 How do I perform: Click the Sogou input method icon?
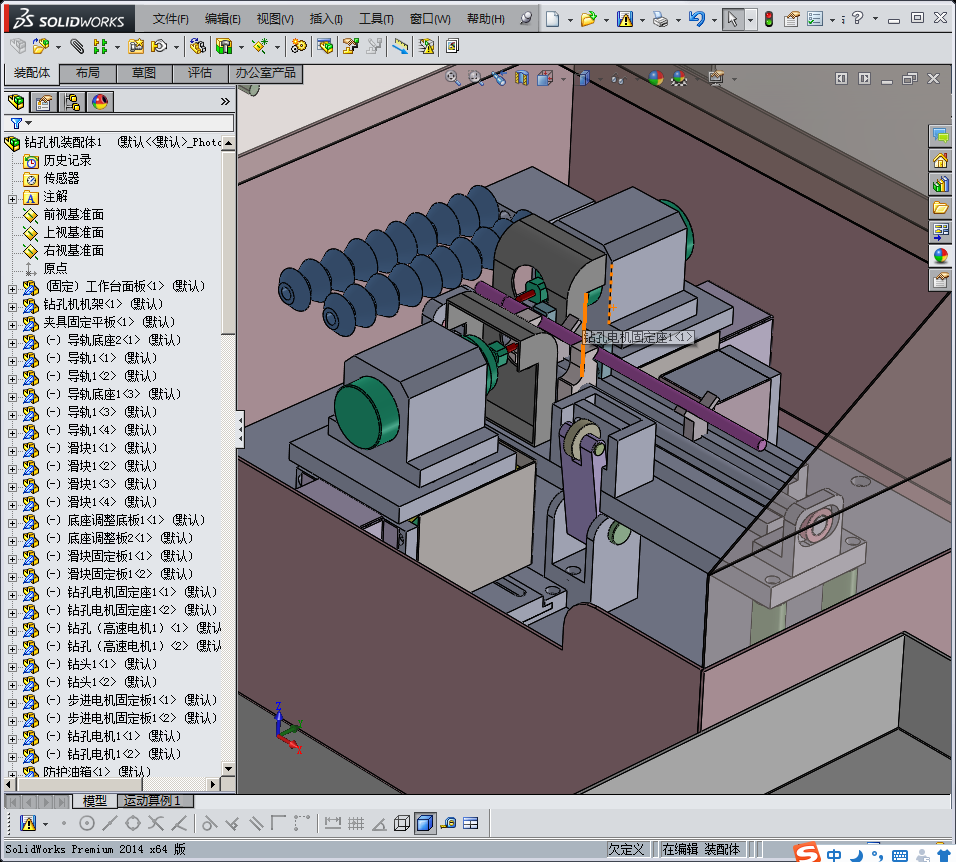click(807, 852)
